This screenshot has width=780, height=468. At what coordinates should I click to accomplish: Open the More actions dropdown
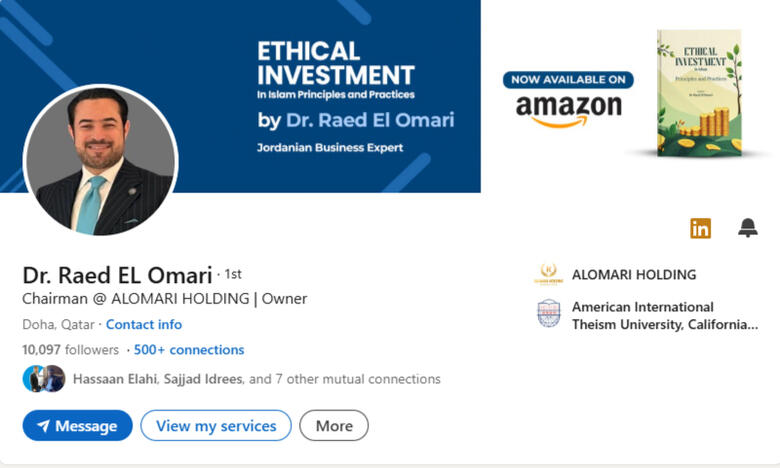(x=334, y=426)
